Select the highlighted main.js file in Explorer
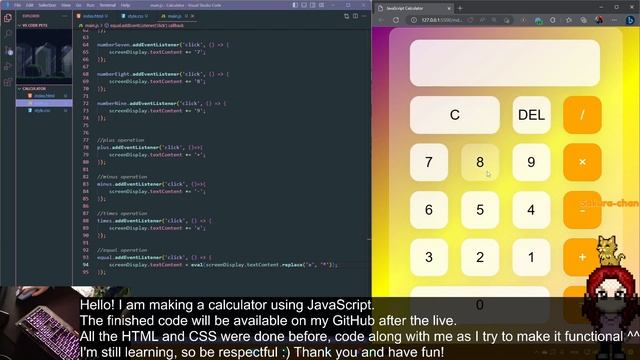Image resolution: width=640 pixels, height=360 pixels. 44,103
